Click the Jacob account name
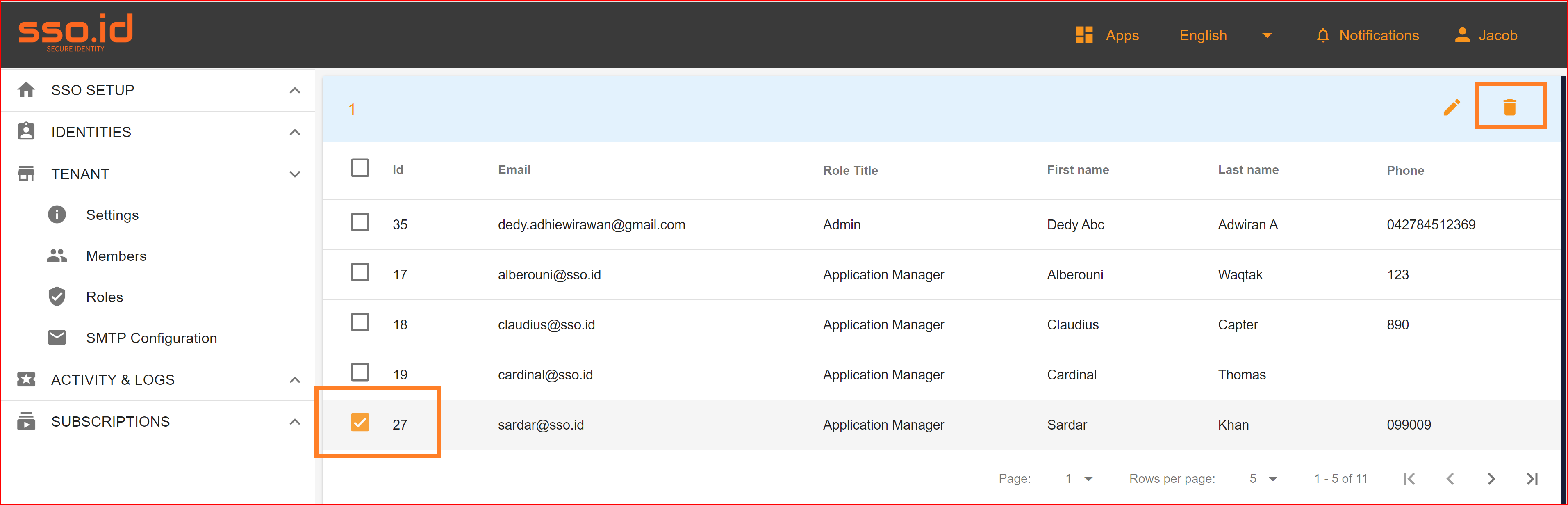1568x505 pixels. [1497, 35]
